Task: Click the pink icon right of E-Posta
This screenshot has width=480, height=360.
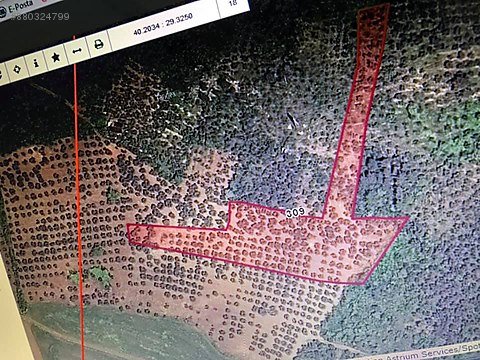Action: coord(44,1)
